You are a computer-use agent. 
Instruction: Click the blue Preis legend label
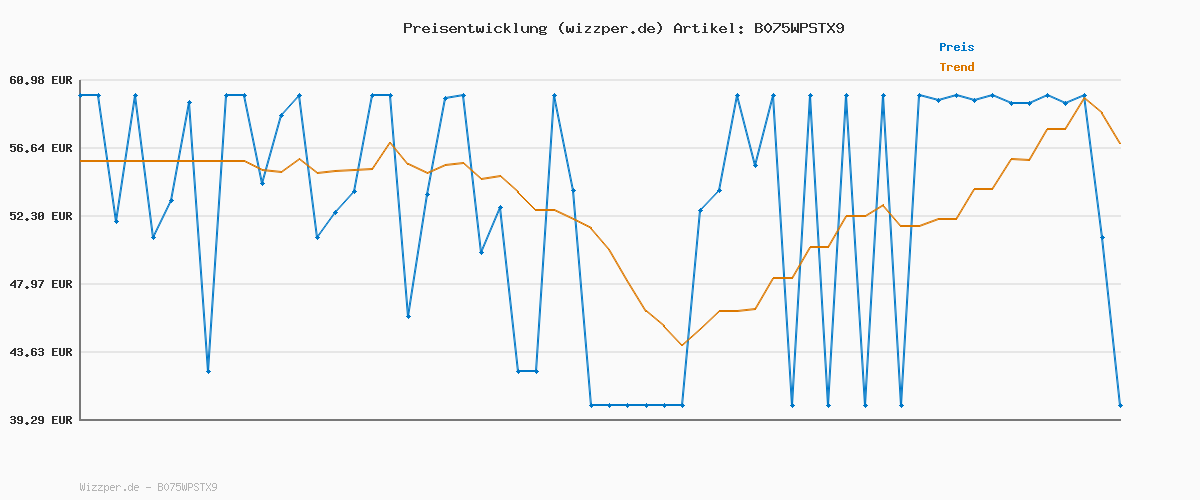[x=956, y=47]
